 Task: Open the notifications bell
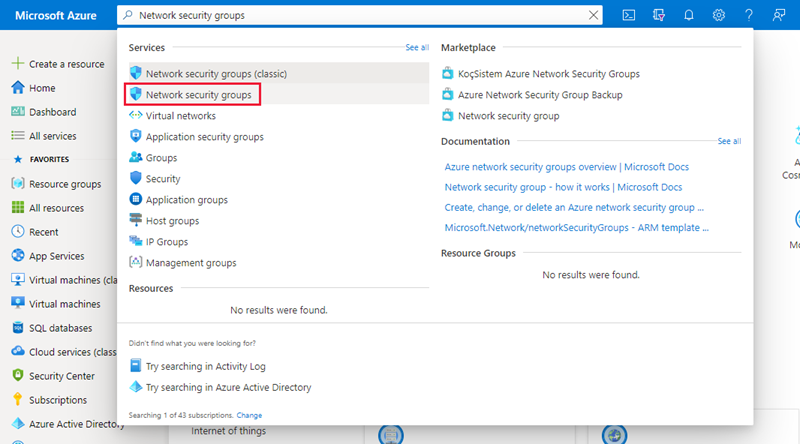click(x=689, y=15)
